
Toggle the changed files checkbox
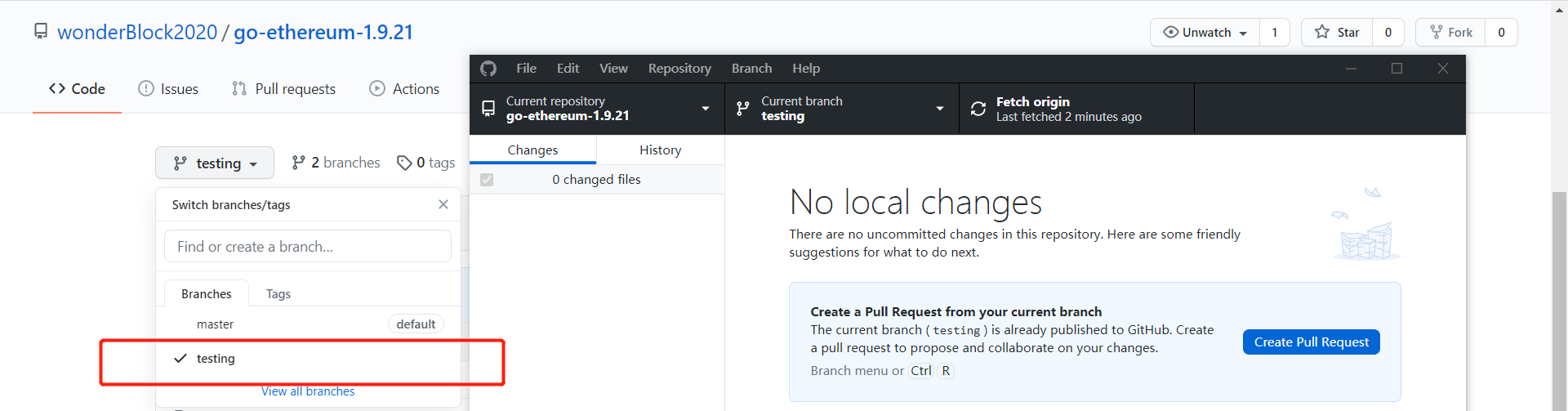pos(487,180)
